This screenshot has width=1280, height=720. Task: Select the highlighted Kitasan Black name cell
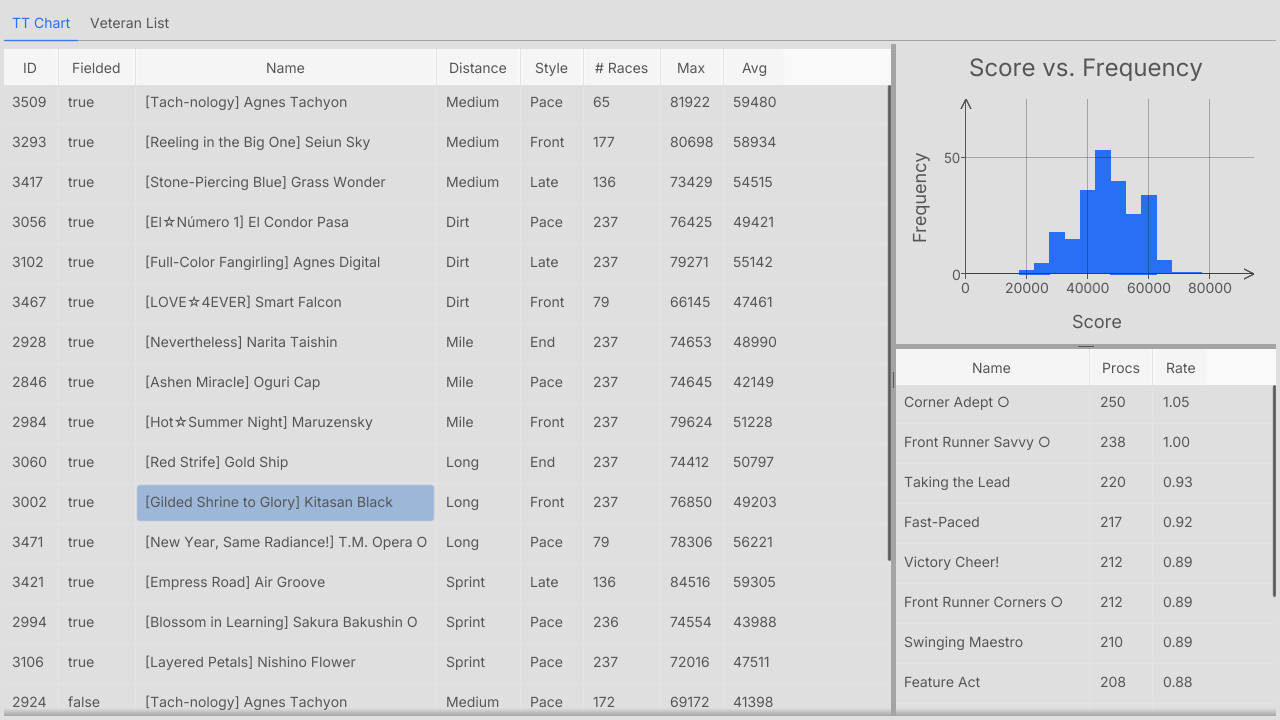click(x=286, y=502)
